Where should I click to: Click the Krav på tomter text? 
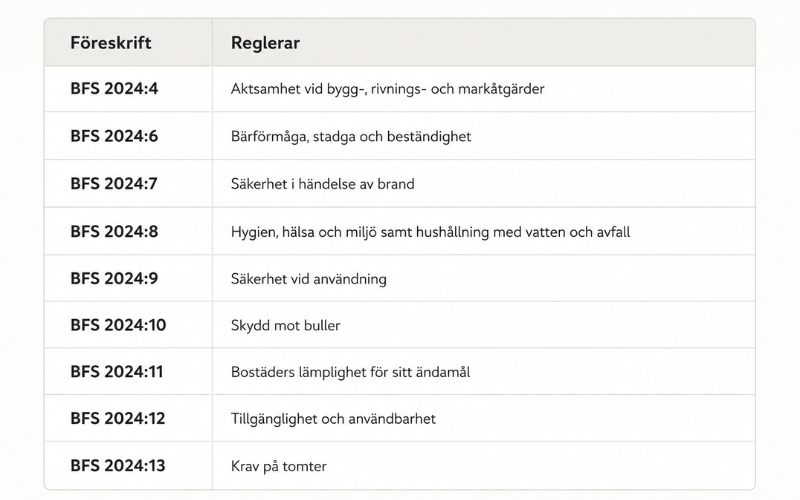(x=279, y=466)
